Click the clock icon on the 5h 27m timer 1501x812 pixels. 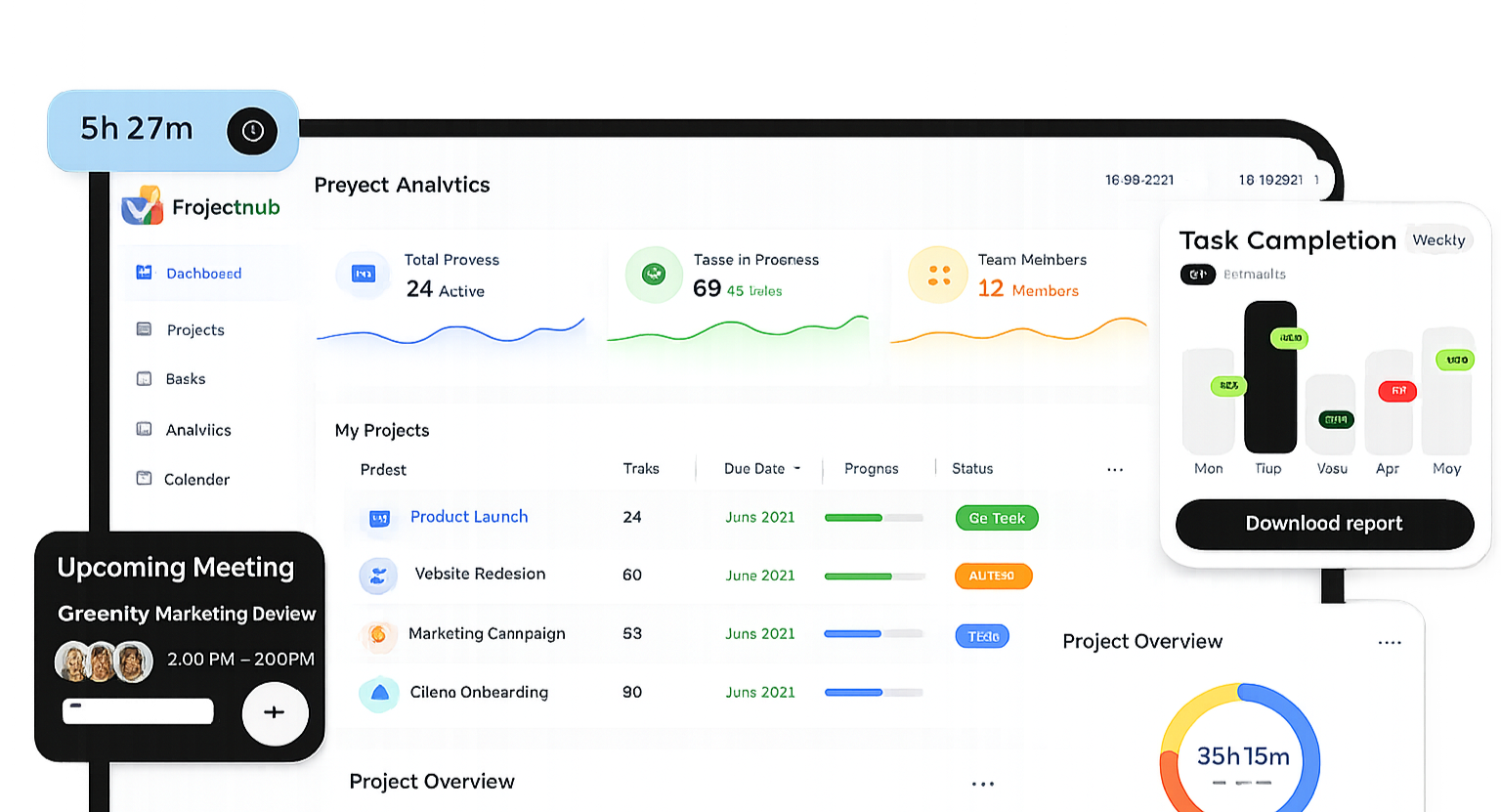click(x=252, y=131)
